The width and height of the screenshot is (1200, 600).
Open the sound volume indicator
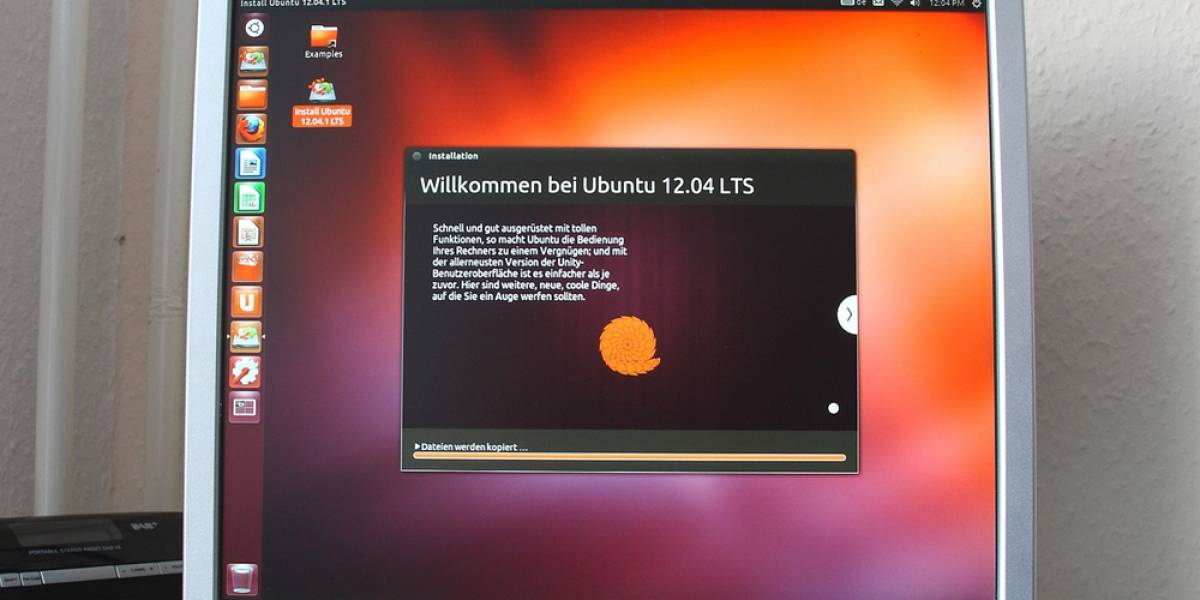point(915,4)
